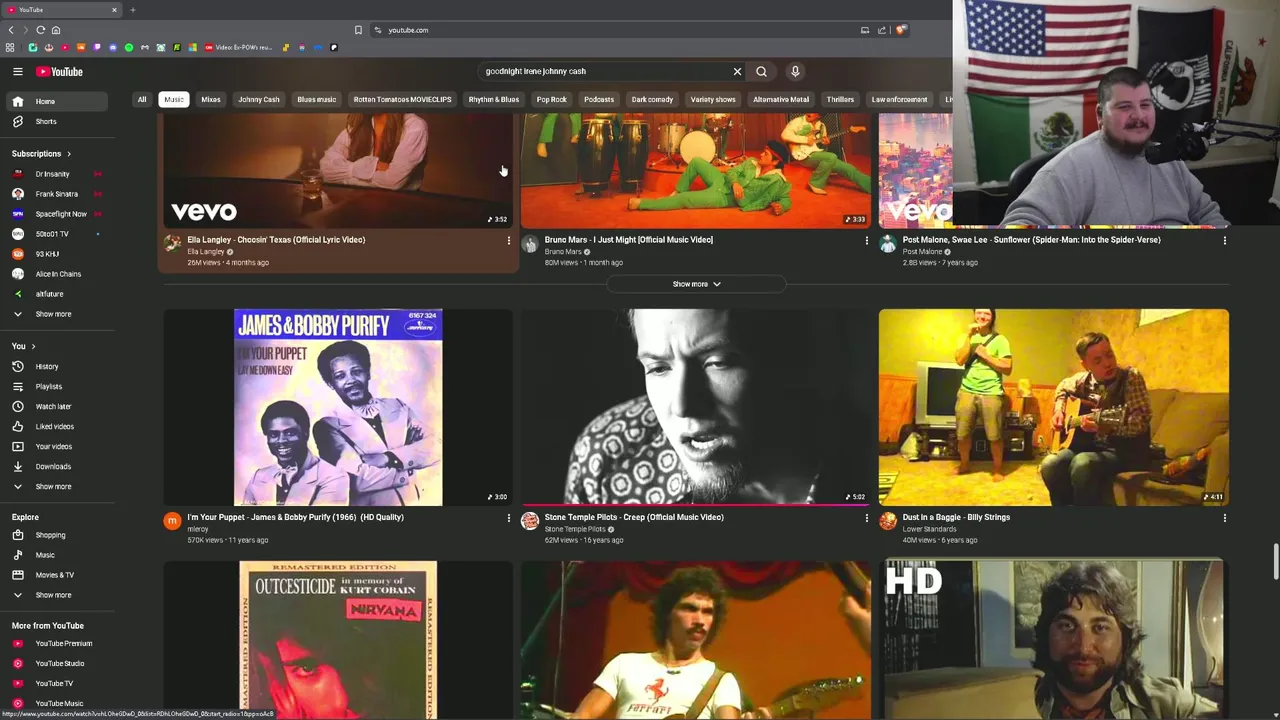1280x720 pixels.
Task: Show more subscriptions under altfuture
Action: click(x=58, y=314)
